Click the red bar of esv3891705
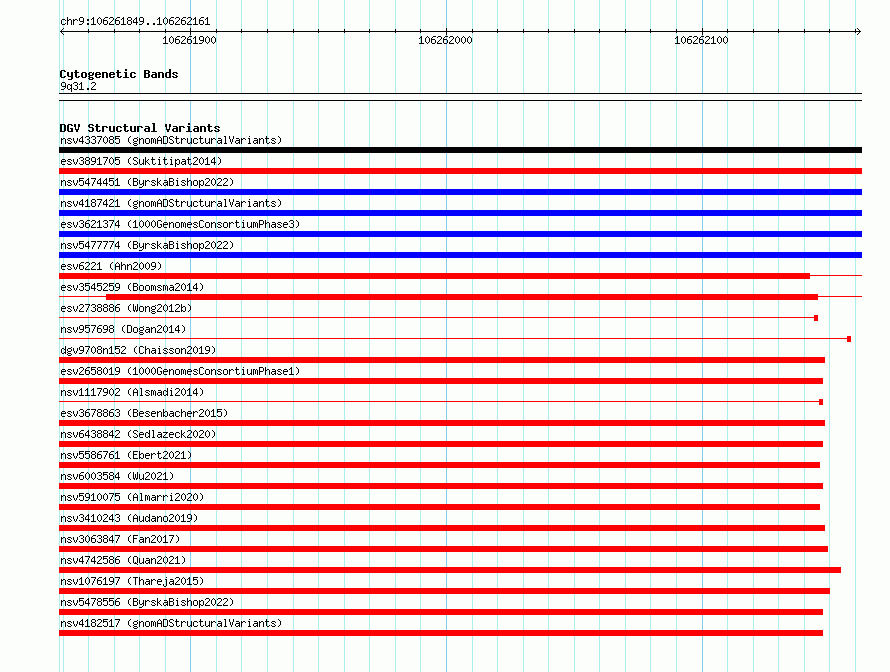890x672 pixels. point(460,171)
